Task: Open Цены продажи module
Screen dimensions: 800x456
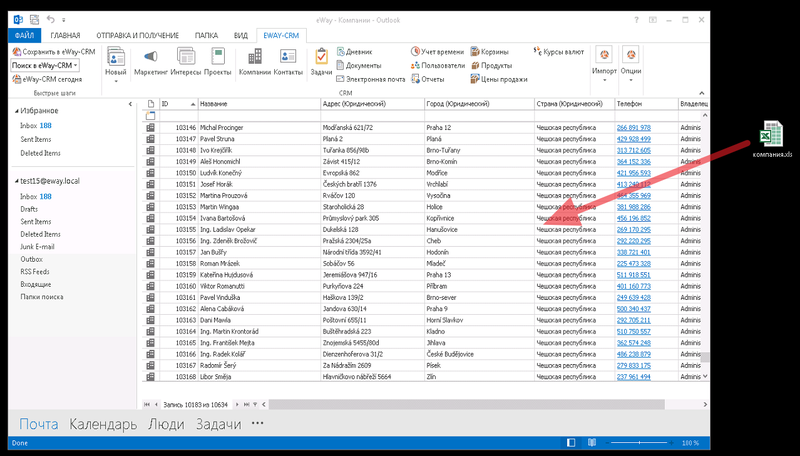Action: (x=498, y=79)
